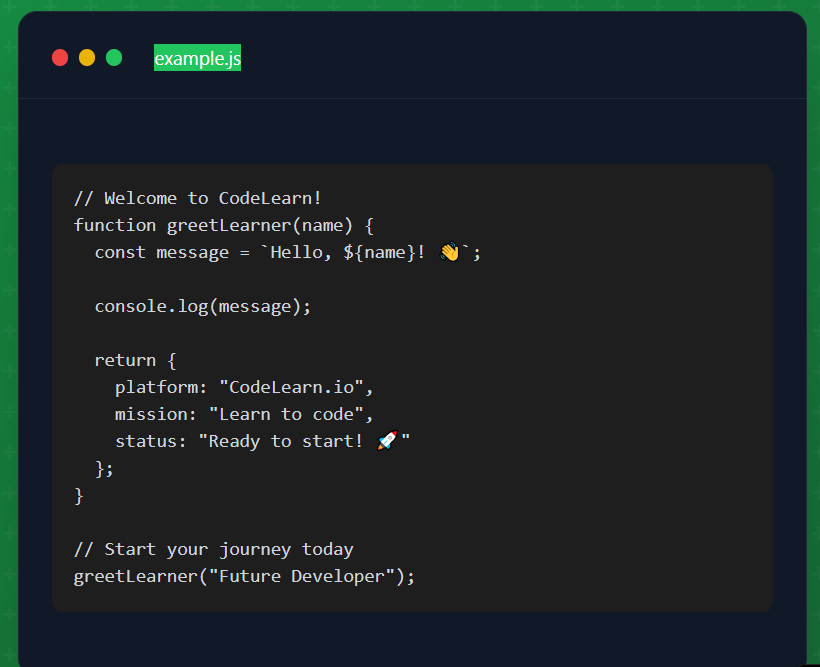Click the rocket emoji in status
This screenshot has height=667, width=820.
387,441
